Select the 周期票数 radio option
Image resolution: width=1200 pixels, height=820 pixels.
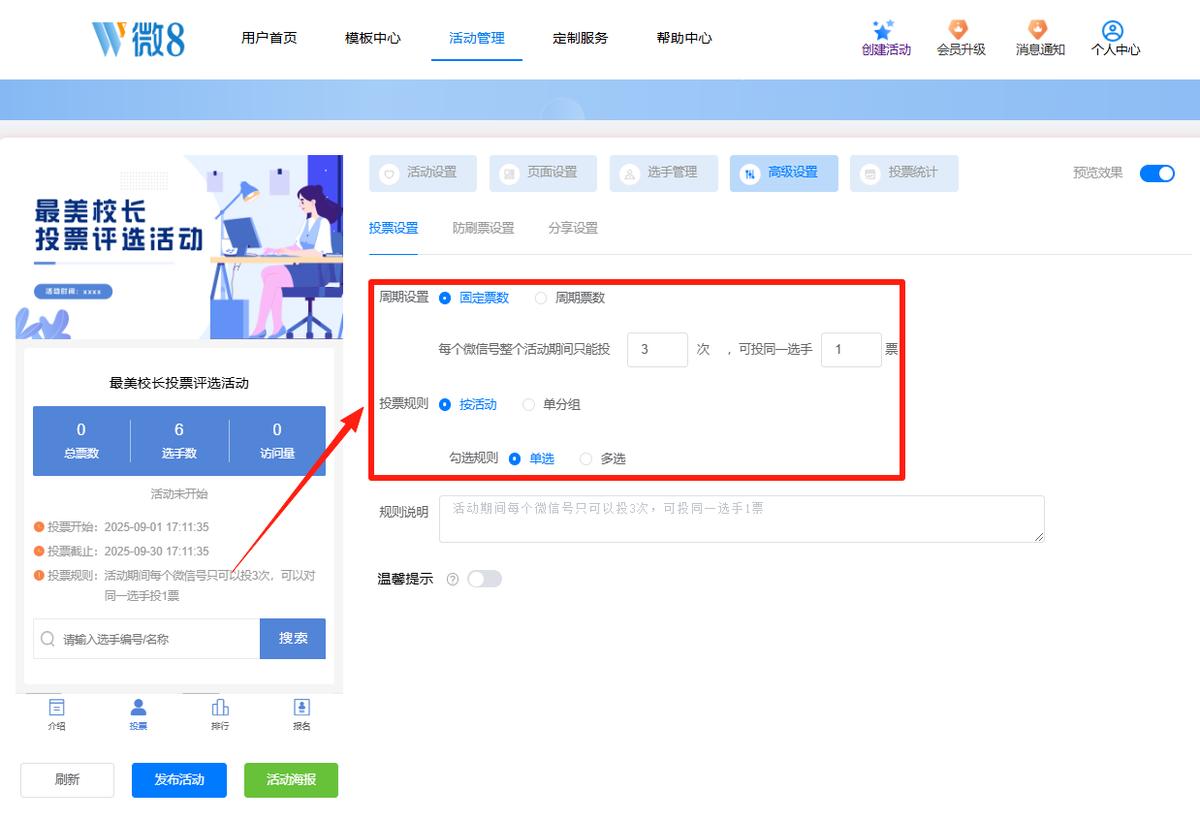[541, 298]
